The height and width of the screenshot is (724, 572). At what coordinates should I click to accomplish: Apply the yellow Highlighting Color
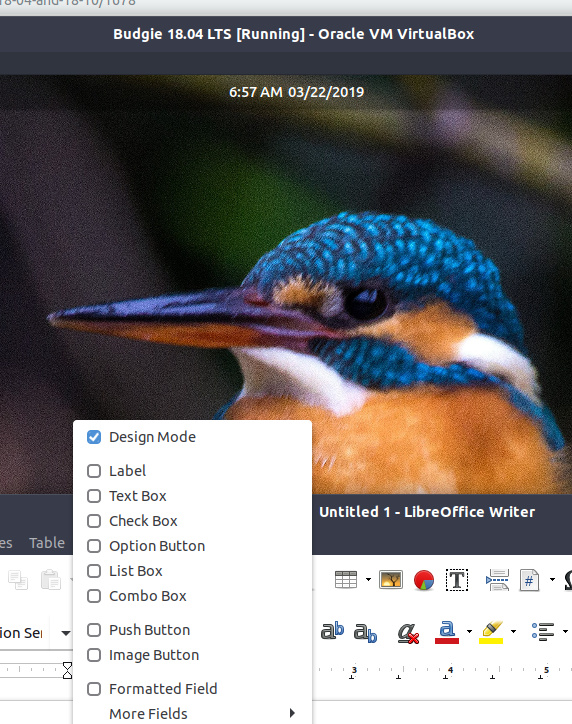pyautogui.click(x=491, y=632)
